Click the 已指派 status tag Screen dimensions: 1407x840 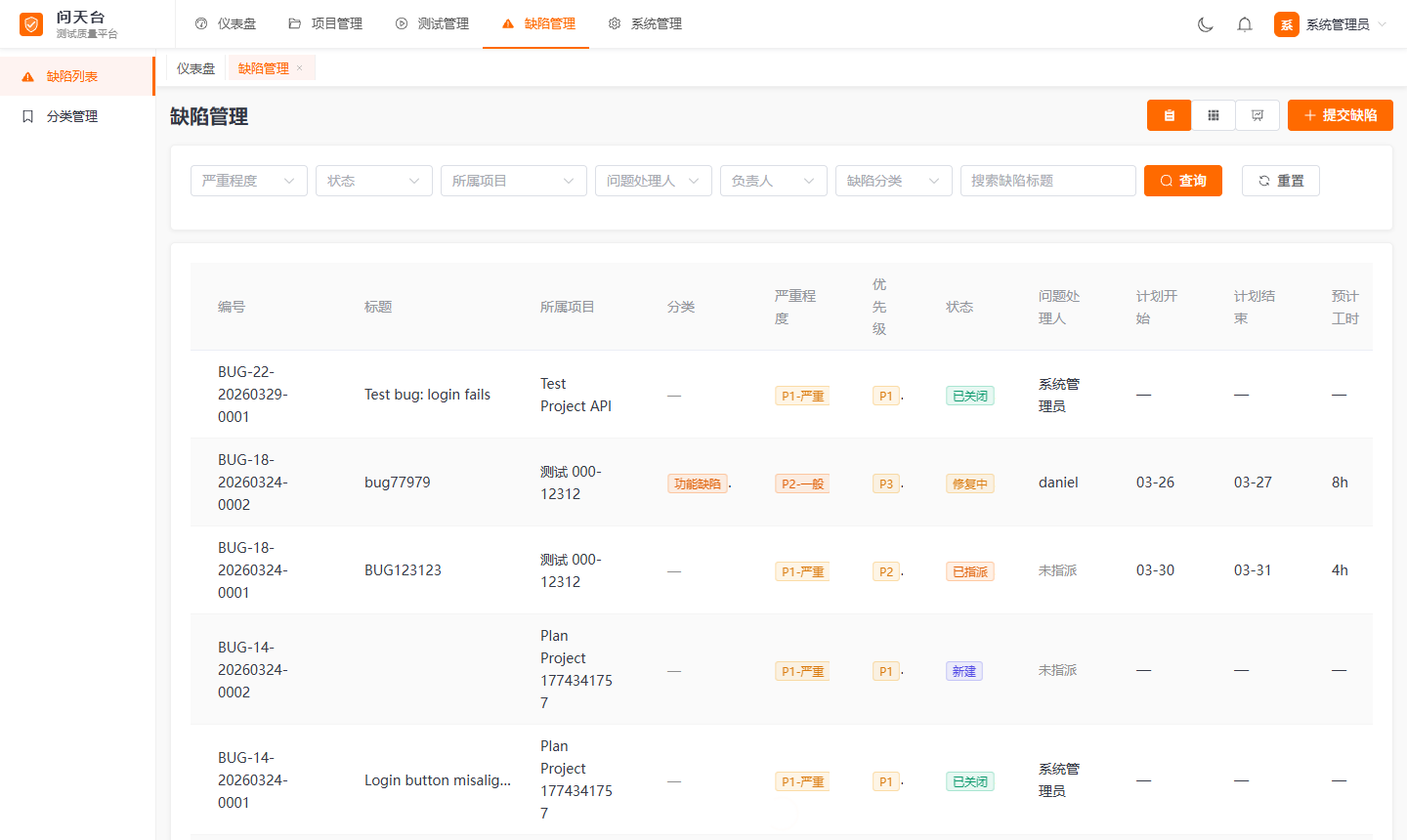(x=970, y=571)
